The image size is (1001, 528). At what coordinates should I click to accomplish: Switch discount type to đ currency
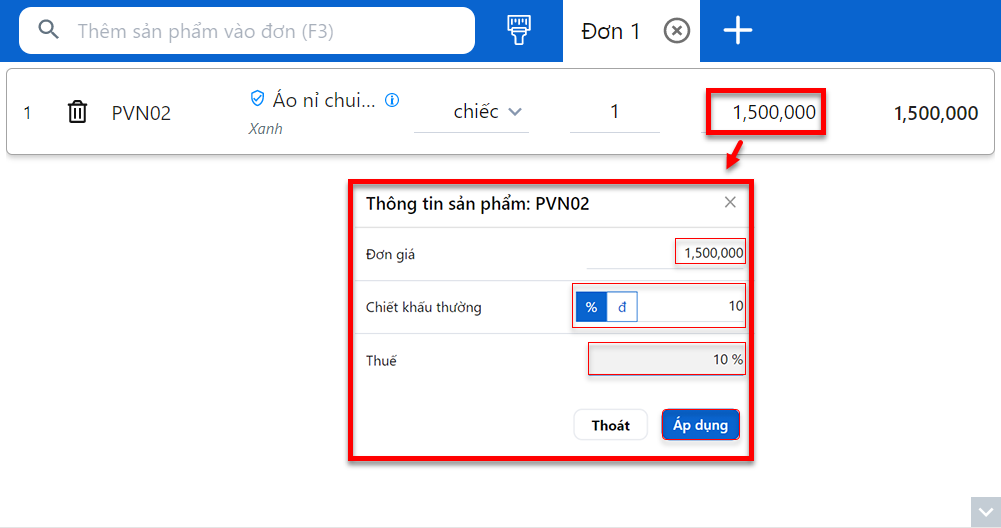[622, 307]
